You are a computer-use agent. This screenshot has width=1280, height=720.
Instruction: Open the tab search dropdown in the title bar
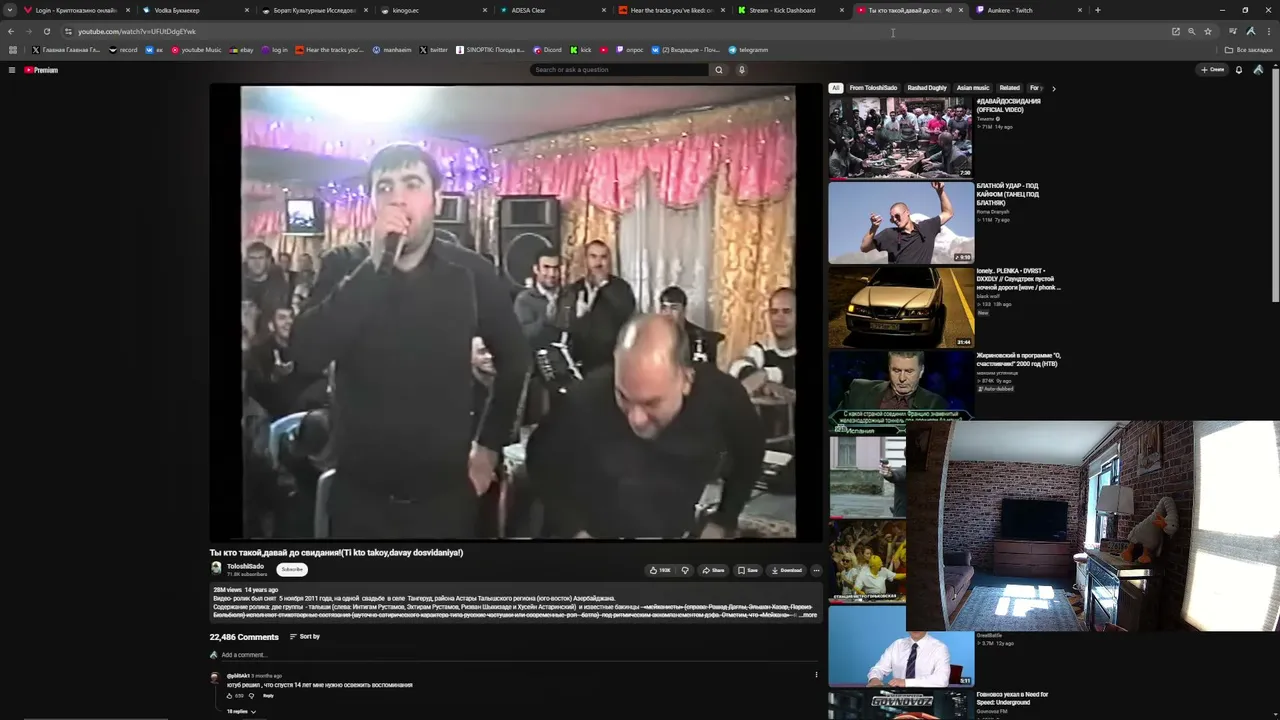[11, 10]
